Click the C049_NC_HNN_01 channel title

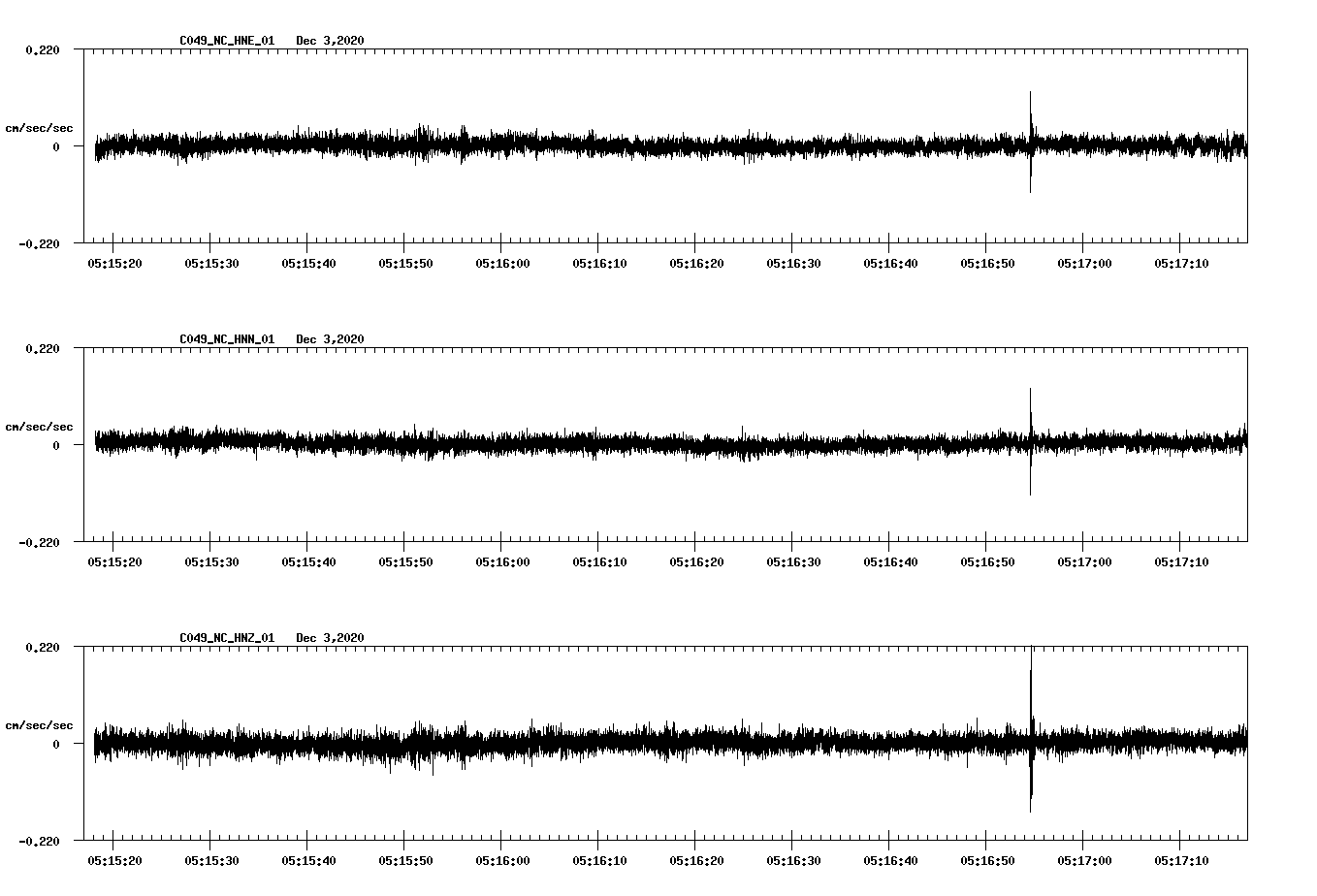(226, 338)
